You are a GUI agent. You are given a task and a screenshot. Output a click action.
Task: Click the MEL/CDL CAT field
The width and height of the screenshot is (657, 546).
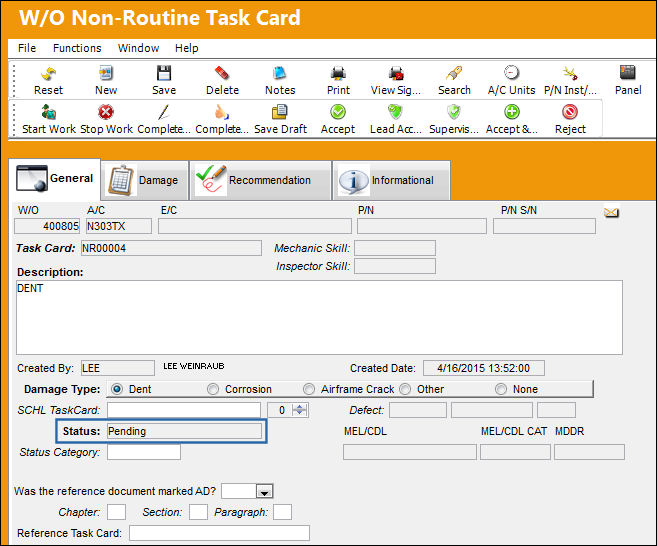515,452
